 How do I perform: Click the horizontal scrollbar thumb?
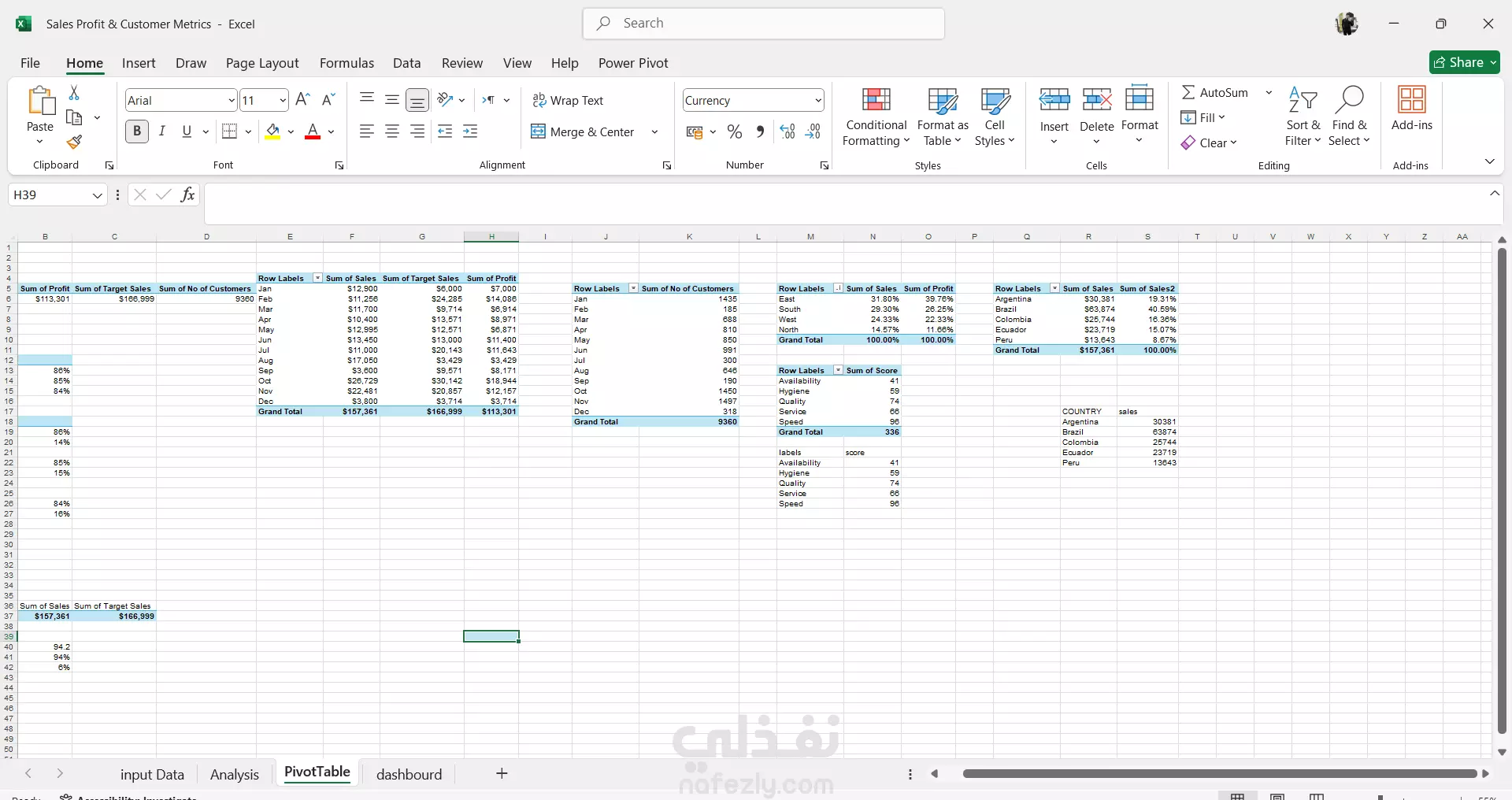[1219, 774]
